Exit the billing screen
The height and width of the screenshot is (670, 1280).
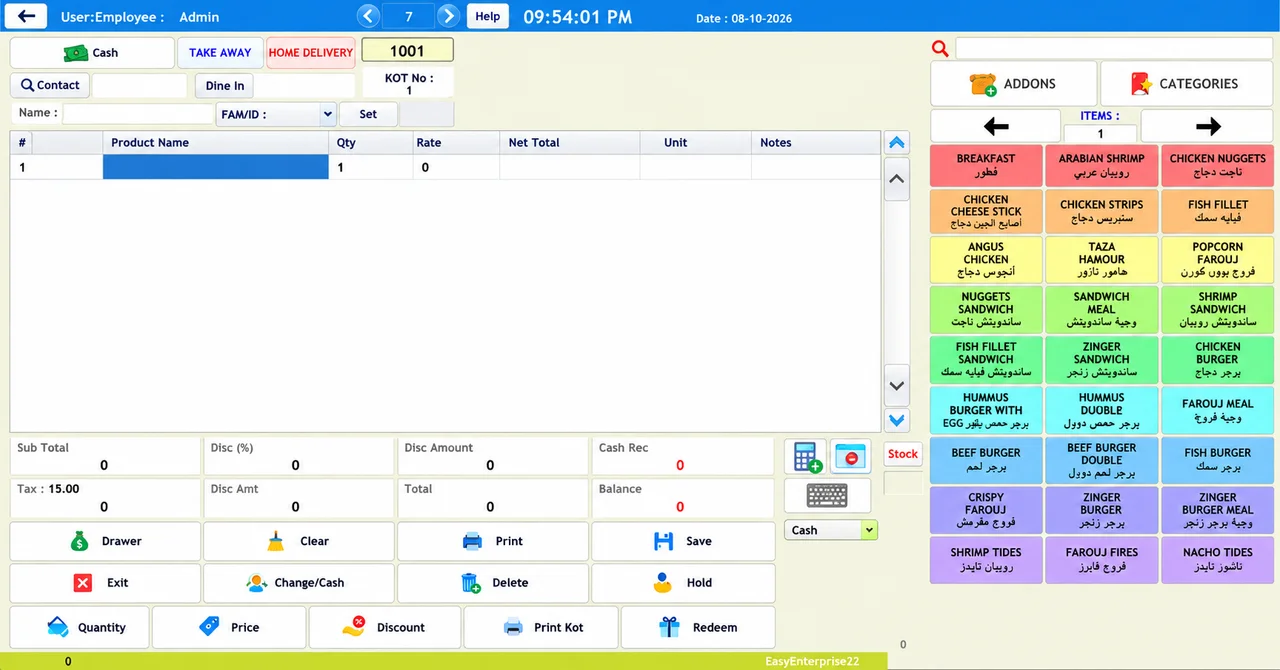point(105,583)
